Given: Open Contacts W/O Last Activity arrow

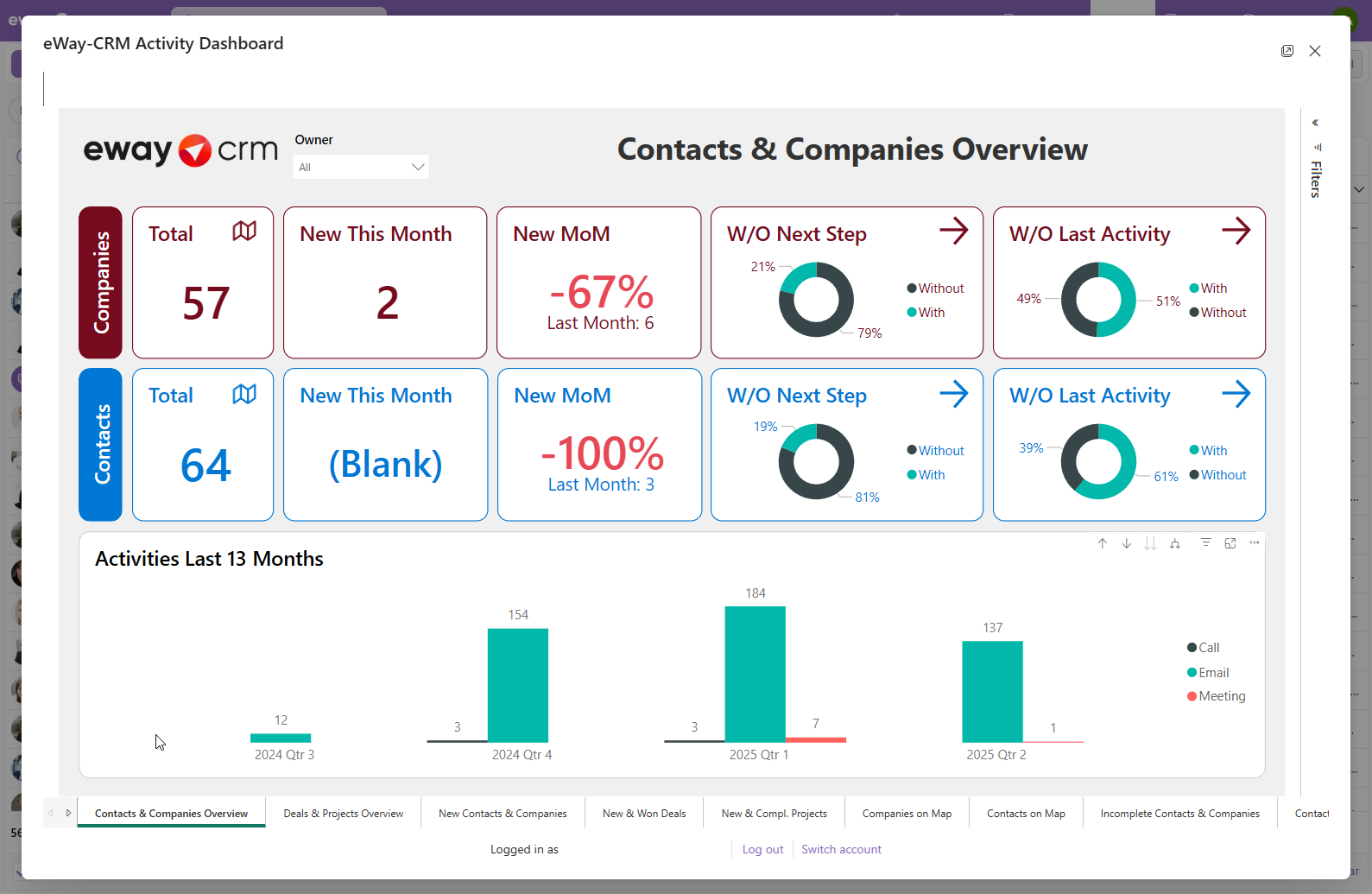Looking at the screenshot, I should (1236, 394).
